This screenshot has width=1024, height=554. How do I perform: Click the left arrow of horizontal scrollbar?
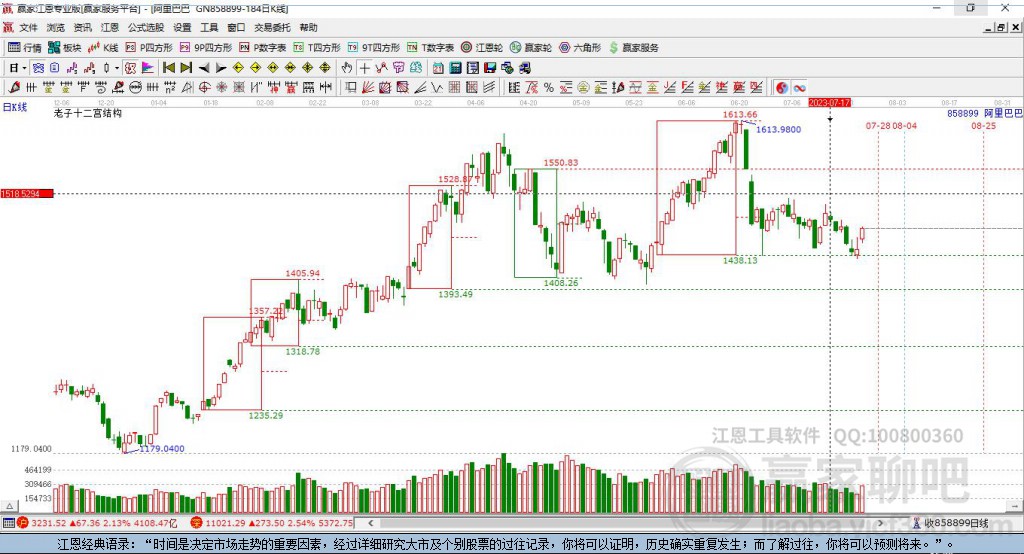(x=370, y=523)
